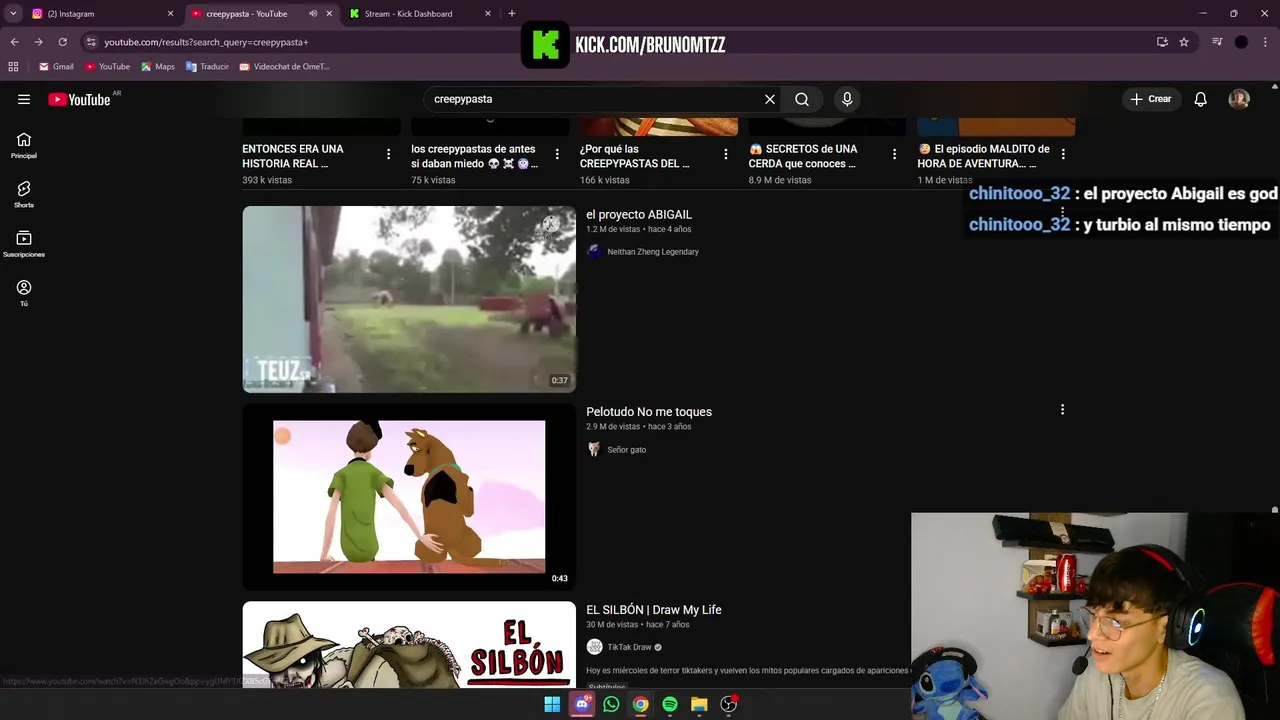
Task: Open the Tú section in the sidebar
Action: coord(24,293)
